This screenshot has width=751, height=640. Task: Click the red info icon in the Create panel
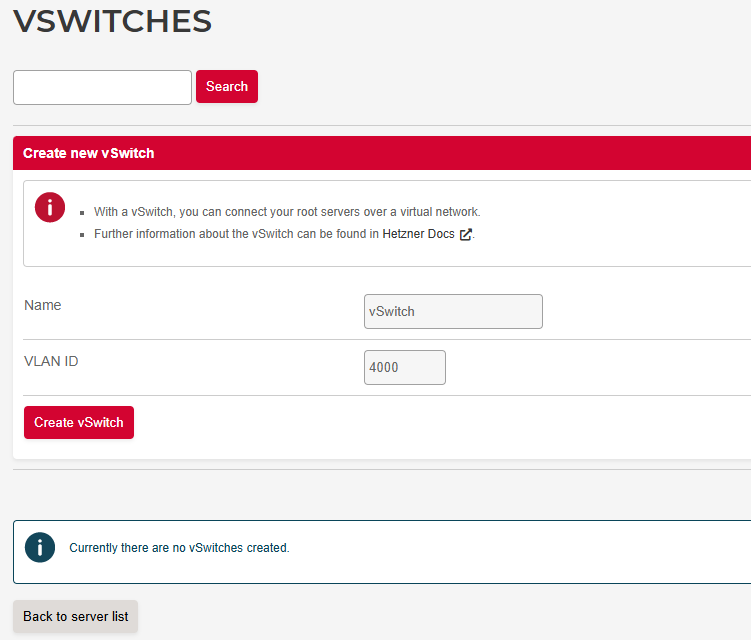point(50,208)
